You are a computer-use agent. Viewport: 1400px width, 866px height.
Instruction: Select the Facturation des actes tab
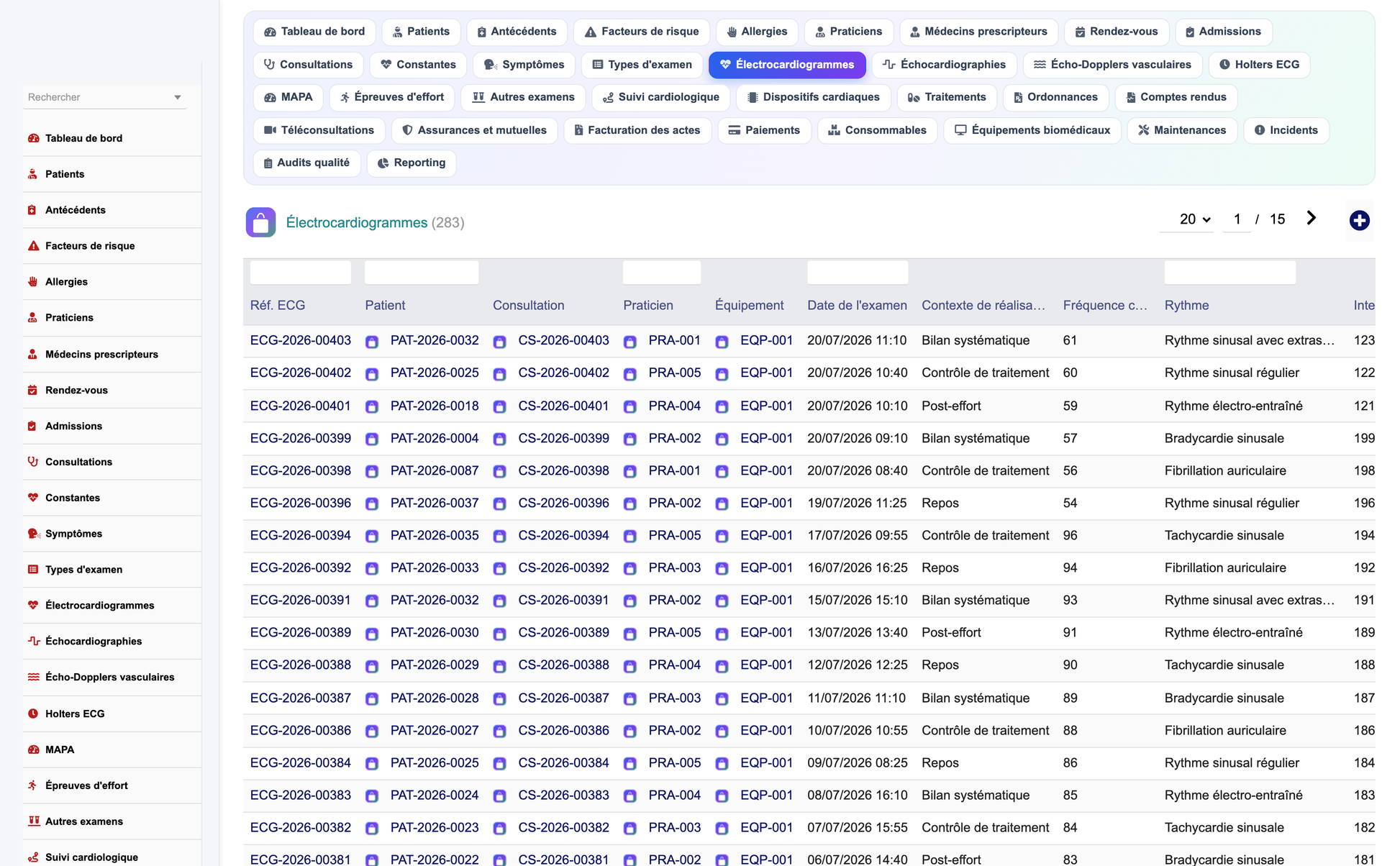tap(637, 130)
